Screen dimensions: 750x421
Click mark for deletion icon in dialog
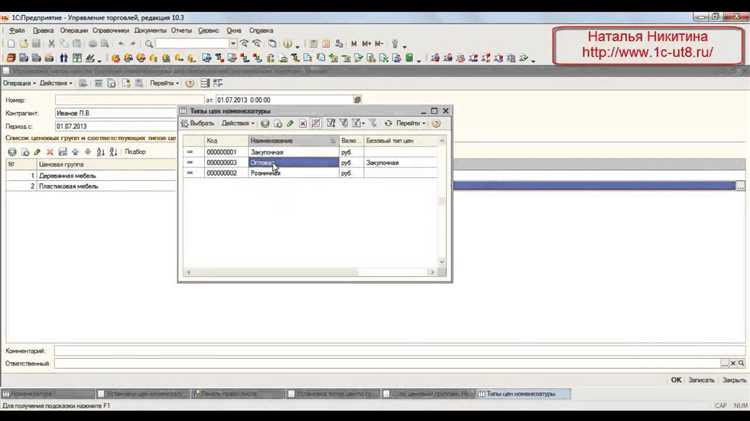(303, 123)
